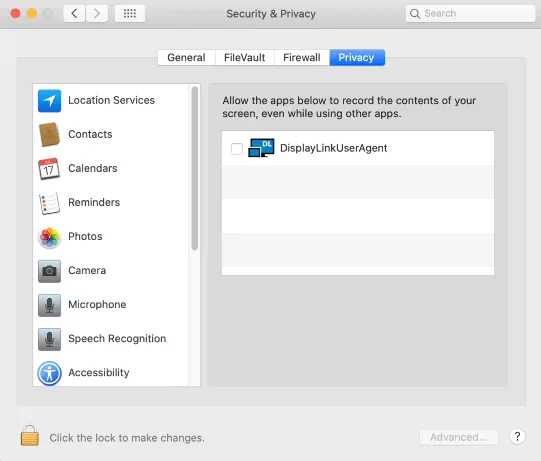The image size is (541, 461).
Task: Open the Photos flower icon category
Action: [49, 237]
